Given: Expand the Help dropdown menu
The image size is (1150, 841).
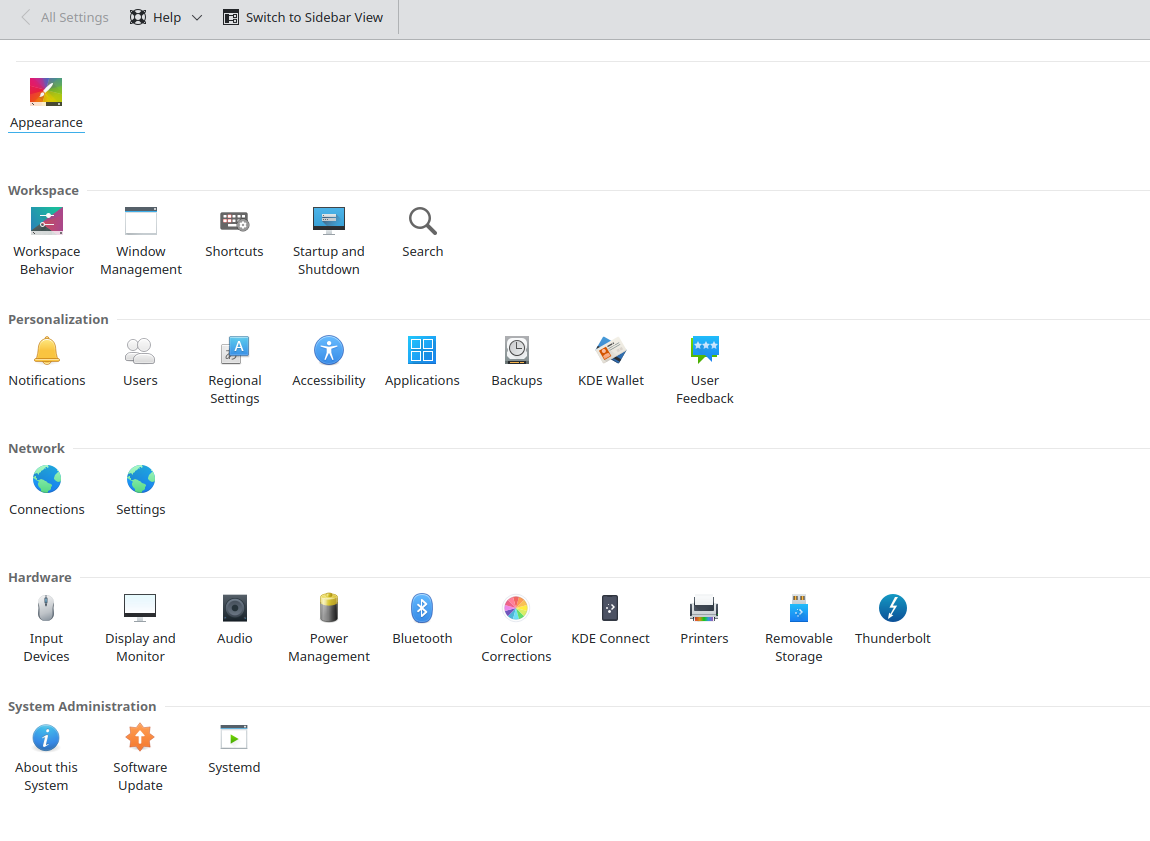Looking at the screenshot, I should [x=166, y=17].
